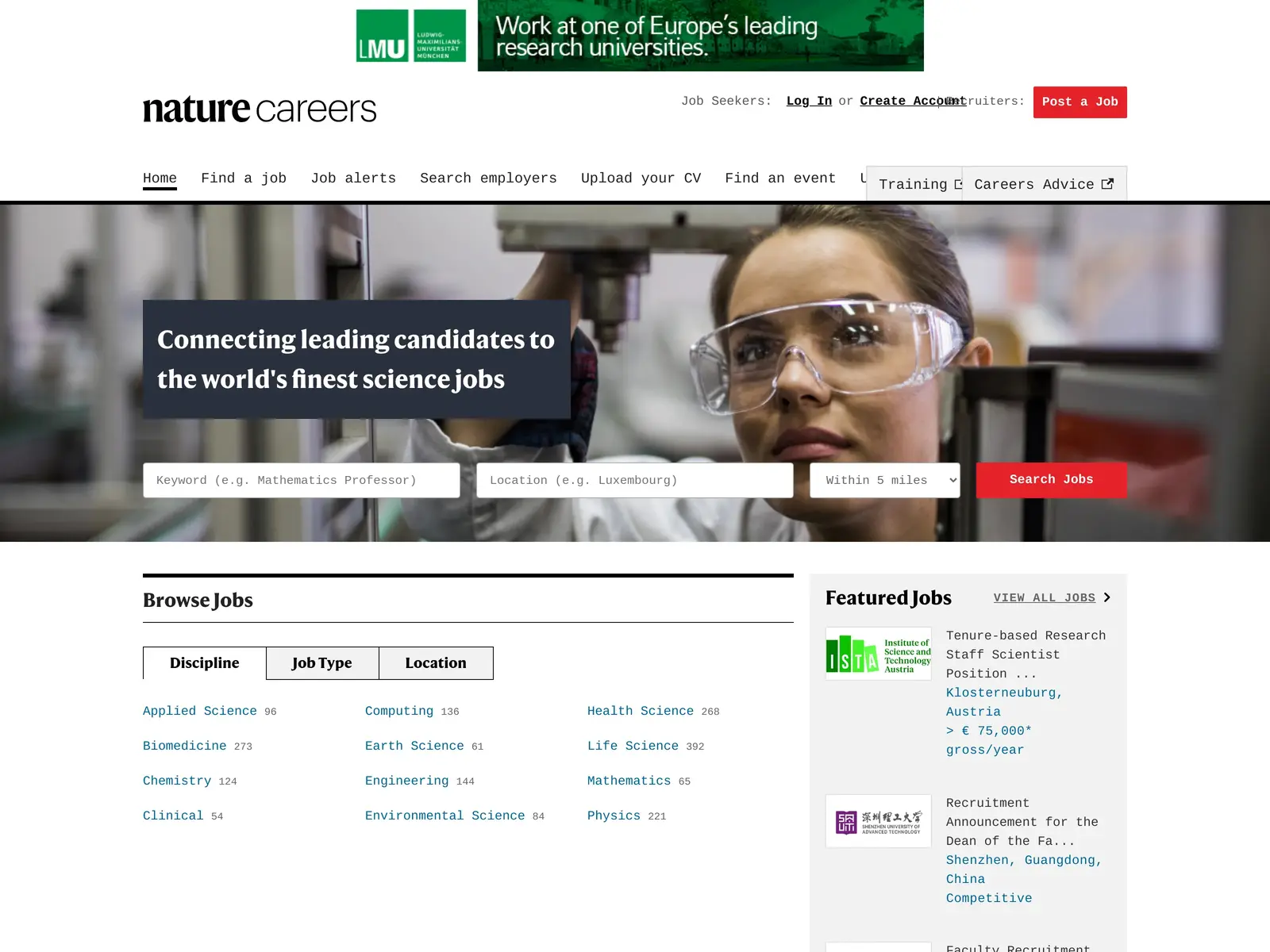The height and width of the screenshot is (952, 1270).
Task: Click the chevron arrow beside View All Jobs
Action: (x=1107, y=597)
